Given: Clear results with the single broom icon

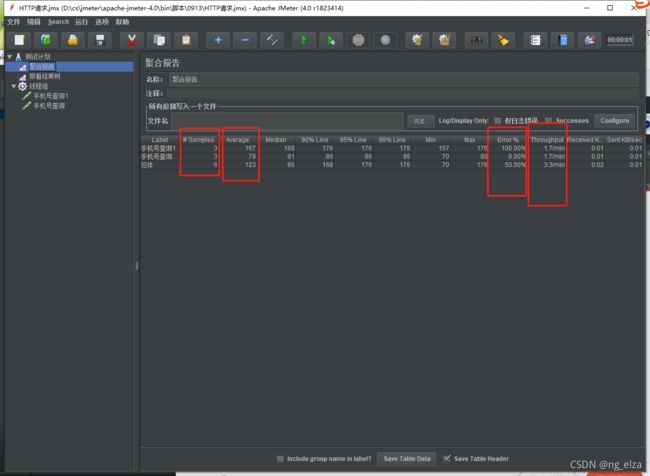Looking at the screenshot, I should click(x=417, y=40).
